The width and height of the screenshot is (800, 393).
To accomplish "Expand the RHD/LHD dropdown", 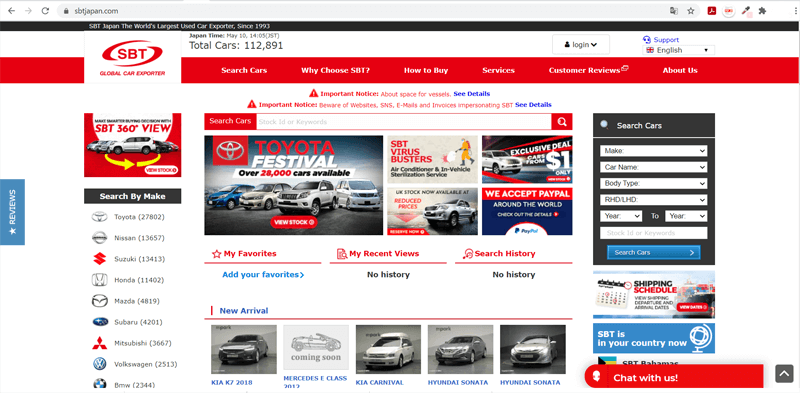I will 654,200.
